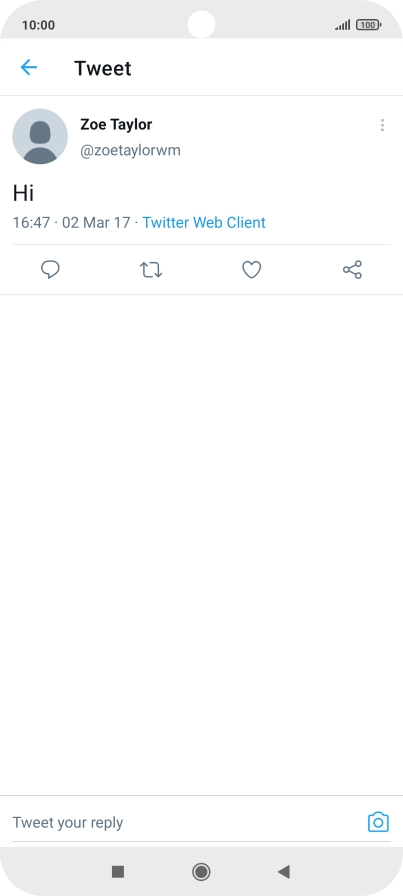Screen dimensions: 403x896
Task: Open the Twitter Web Client link
Action: pyautogui.click(x=204, y=222)
